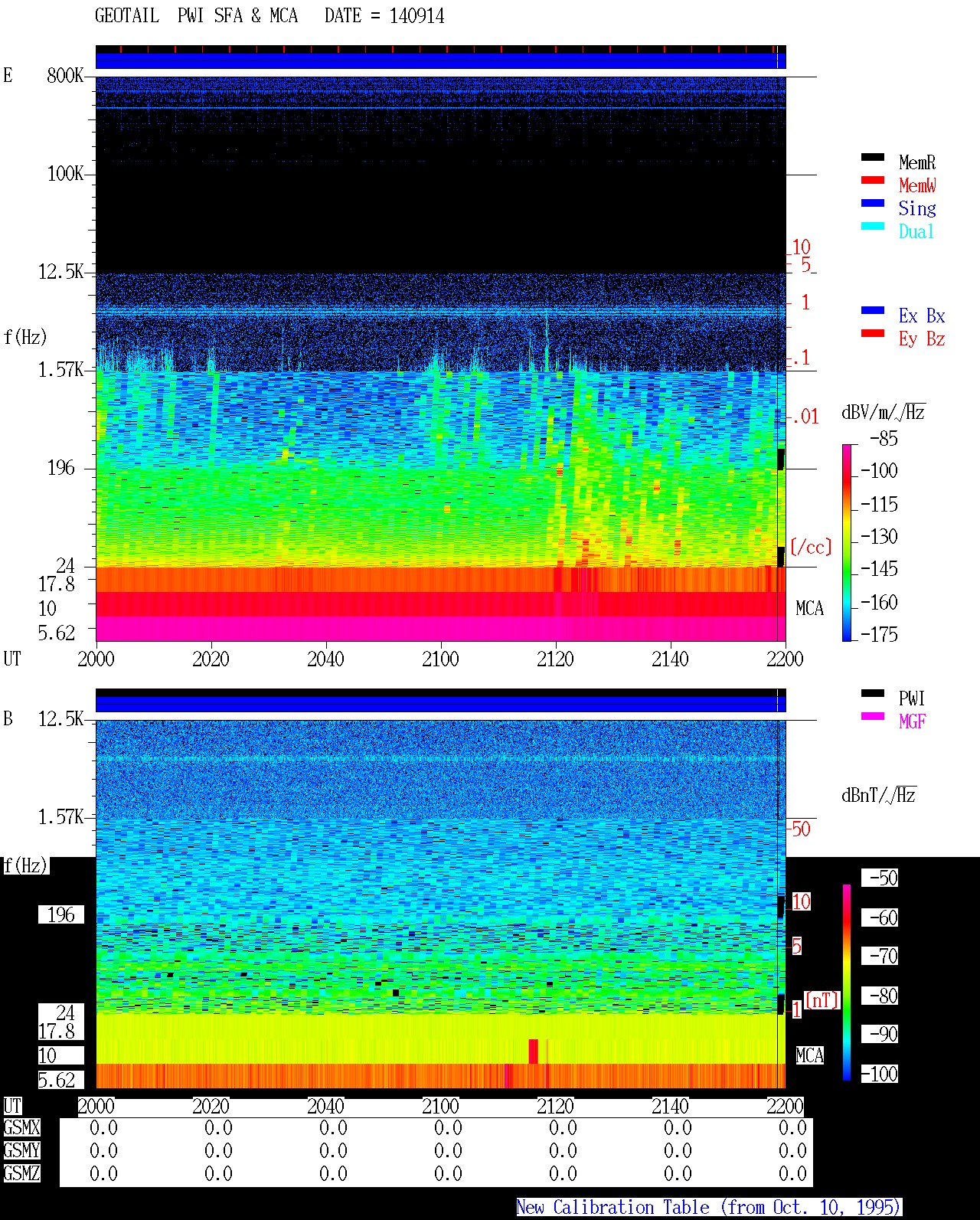Click the dBV/m color scale bar
Screen dimensions: 980x1220
click(x=847, y=542)
